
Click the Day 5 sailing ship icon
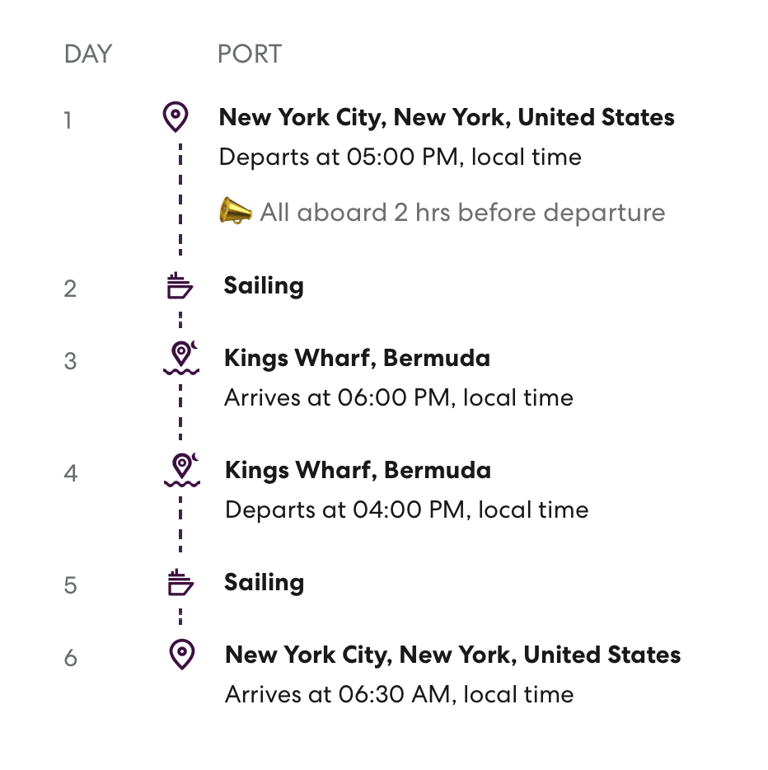[181, 582]
